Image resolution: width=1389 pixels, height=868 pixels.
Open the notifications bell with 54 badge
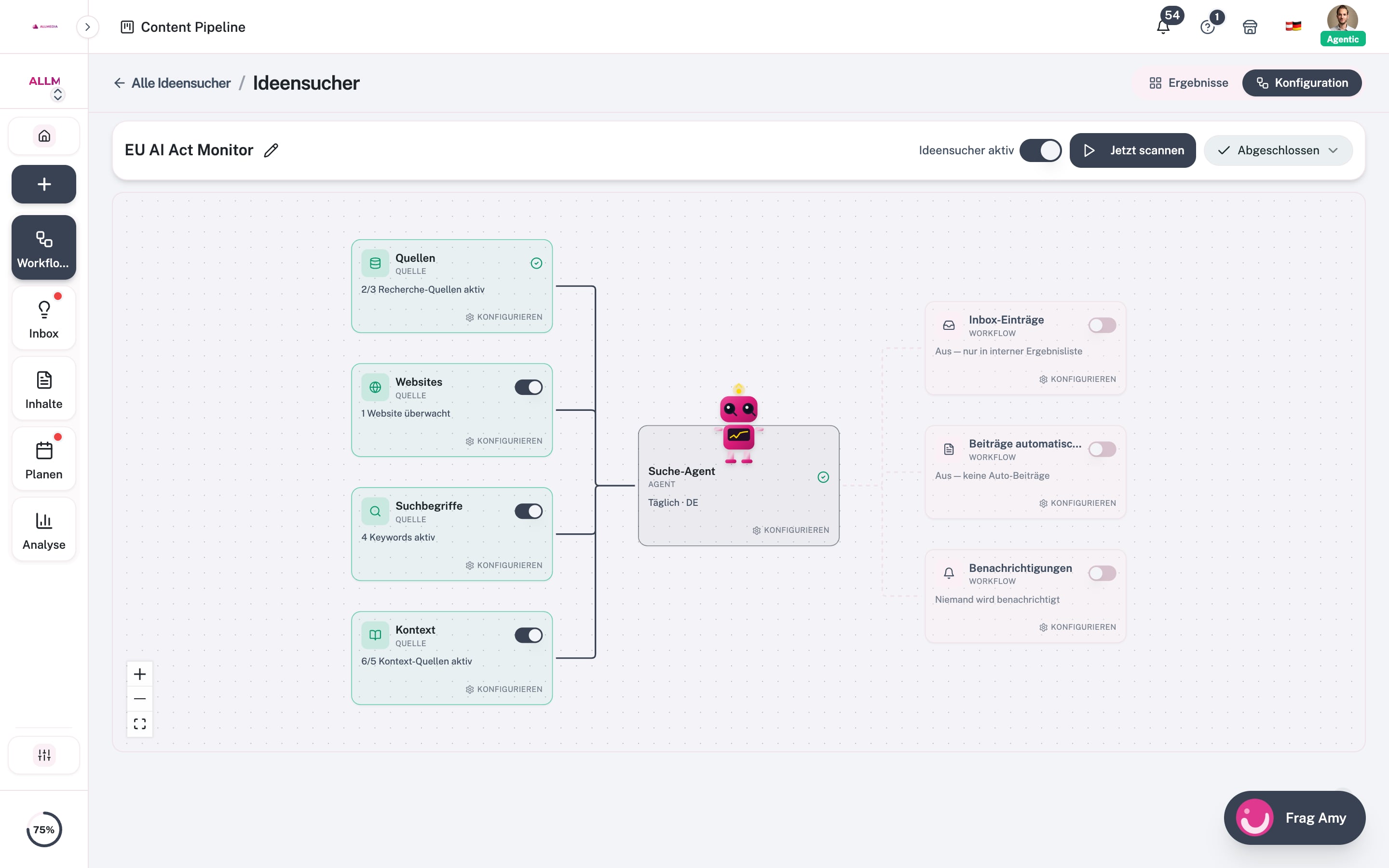click(x=1163, y=27)
